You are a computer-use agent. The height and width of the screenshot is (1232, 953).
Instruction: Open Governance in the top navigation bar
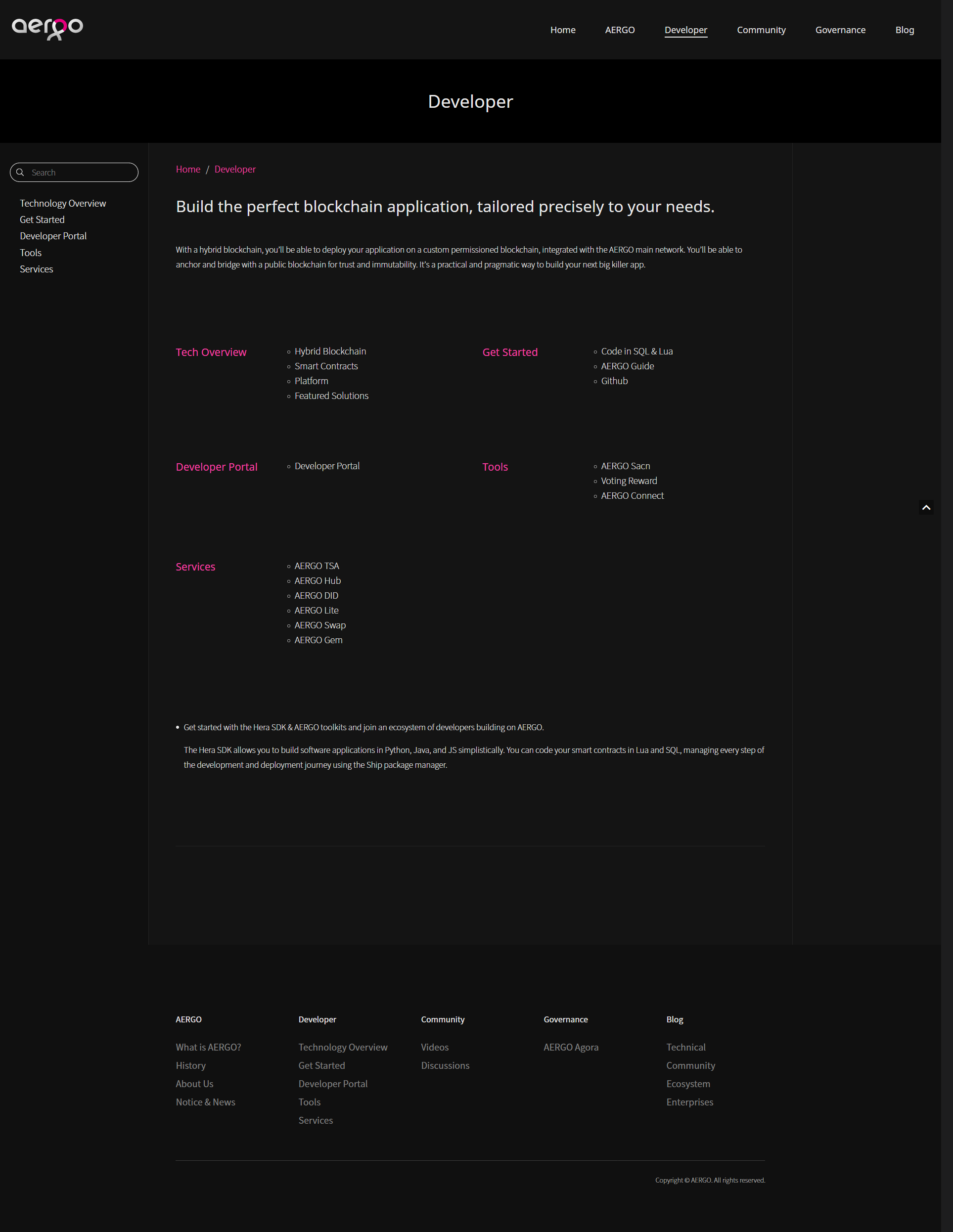coord(840,30)
